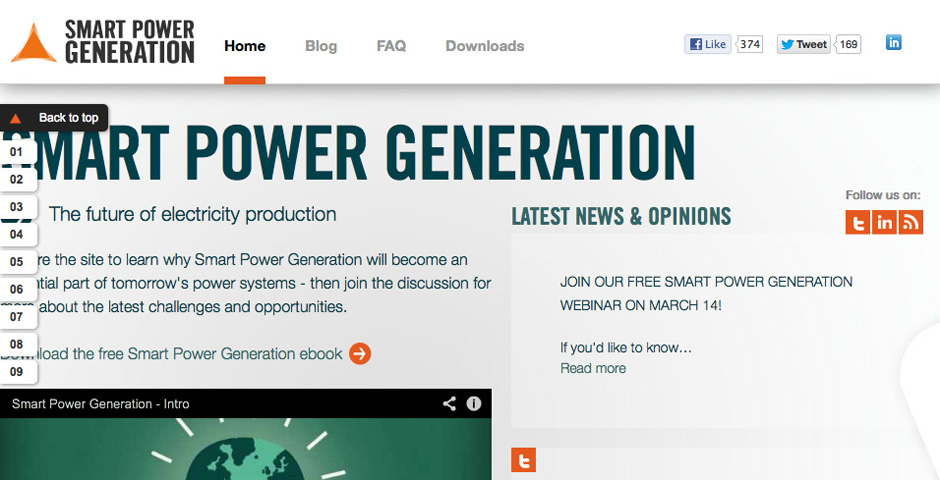Click the video share icon
The width and height of the screenshot is (940, 480).
(450, 403)
